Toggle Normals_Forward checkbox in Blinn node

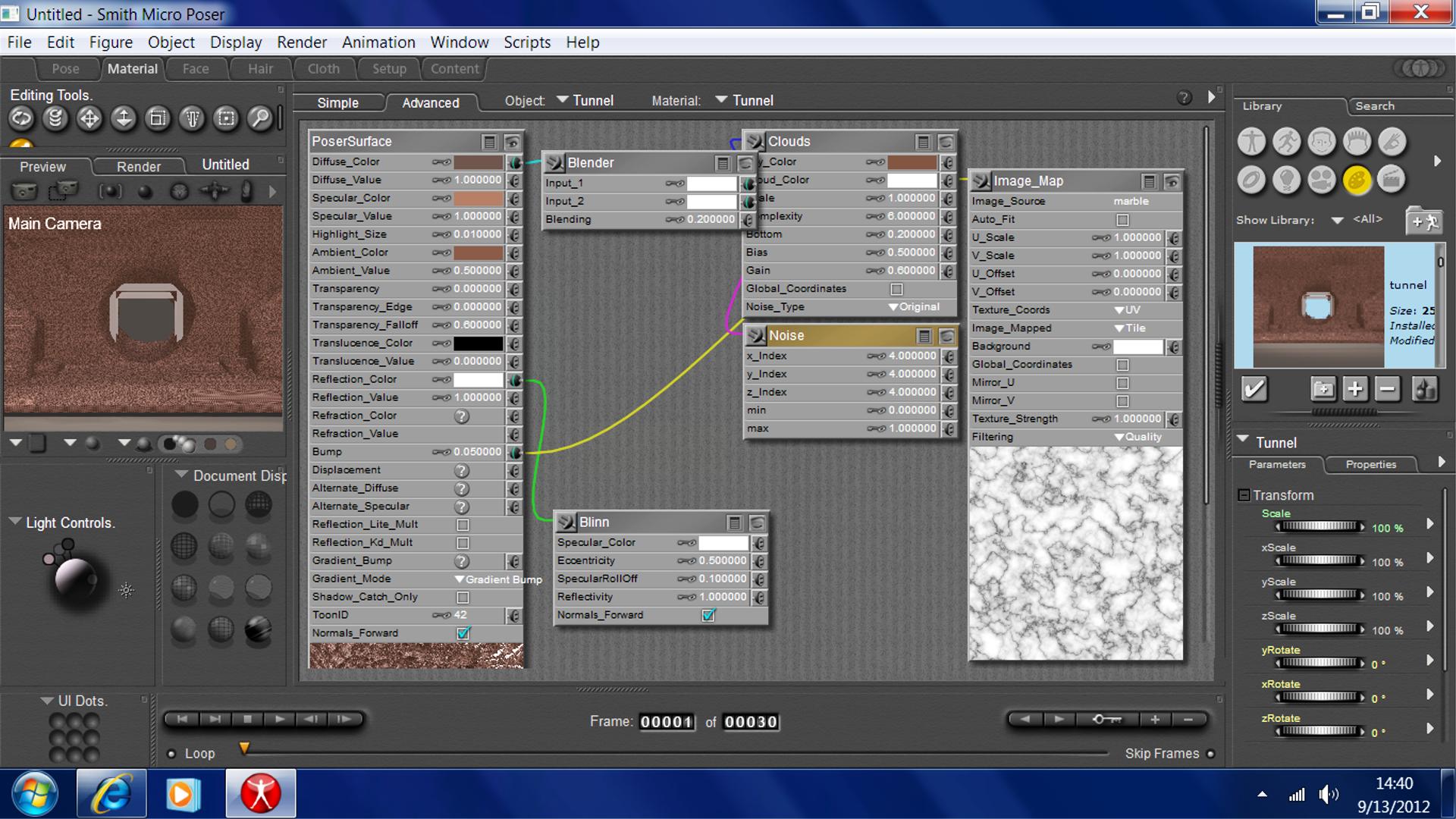[x=708, y=615]
